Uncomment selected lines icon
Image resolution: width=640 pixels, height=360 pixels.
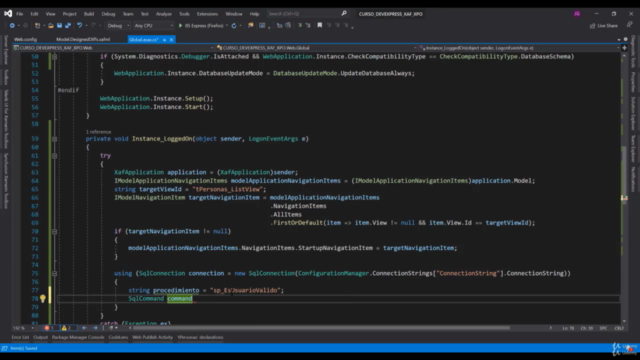[308, 25]
